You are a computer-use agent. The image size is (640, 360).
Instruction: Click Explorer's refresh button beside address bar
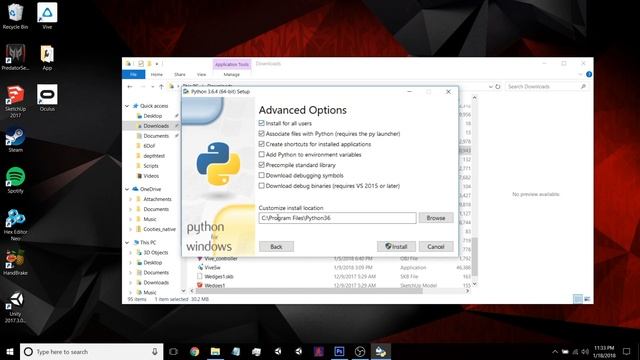click(498, 87)
